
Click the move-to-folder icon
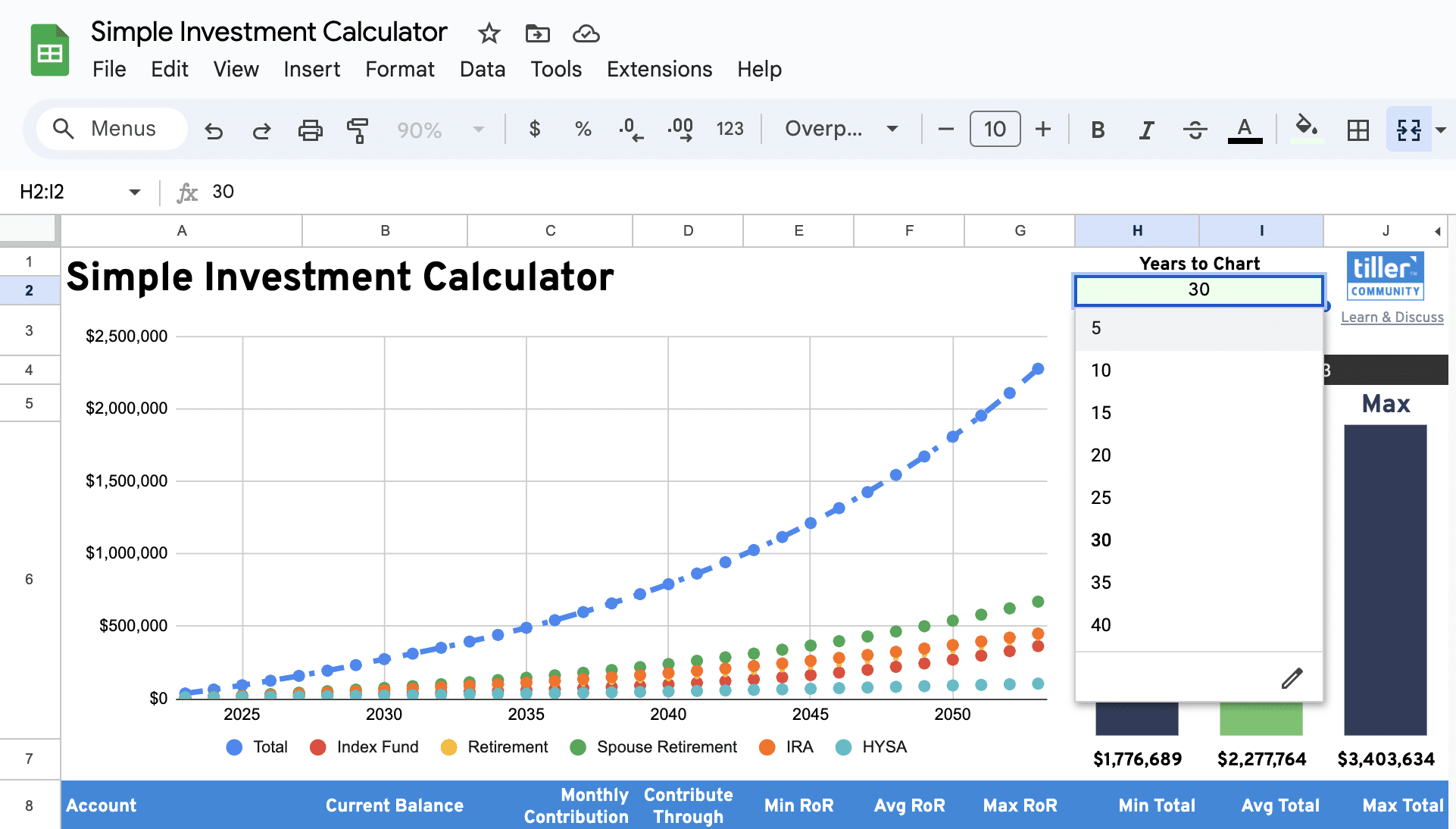pos(538,33)
